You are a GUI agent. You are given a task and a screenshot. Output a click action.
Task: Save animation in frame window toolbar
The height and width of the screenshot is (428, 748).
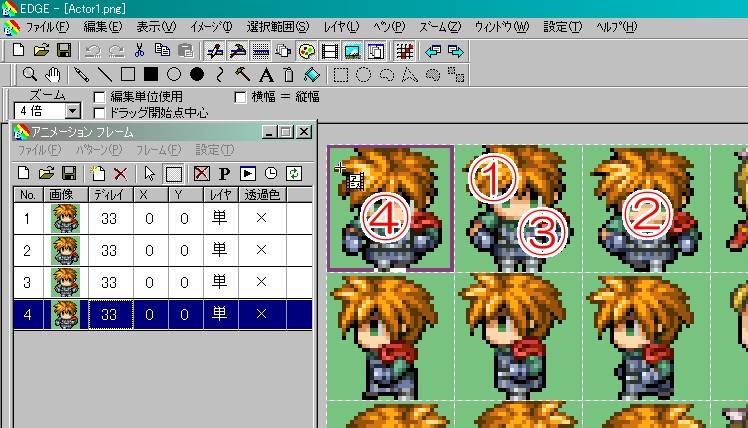(69, 173)
